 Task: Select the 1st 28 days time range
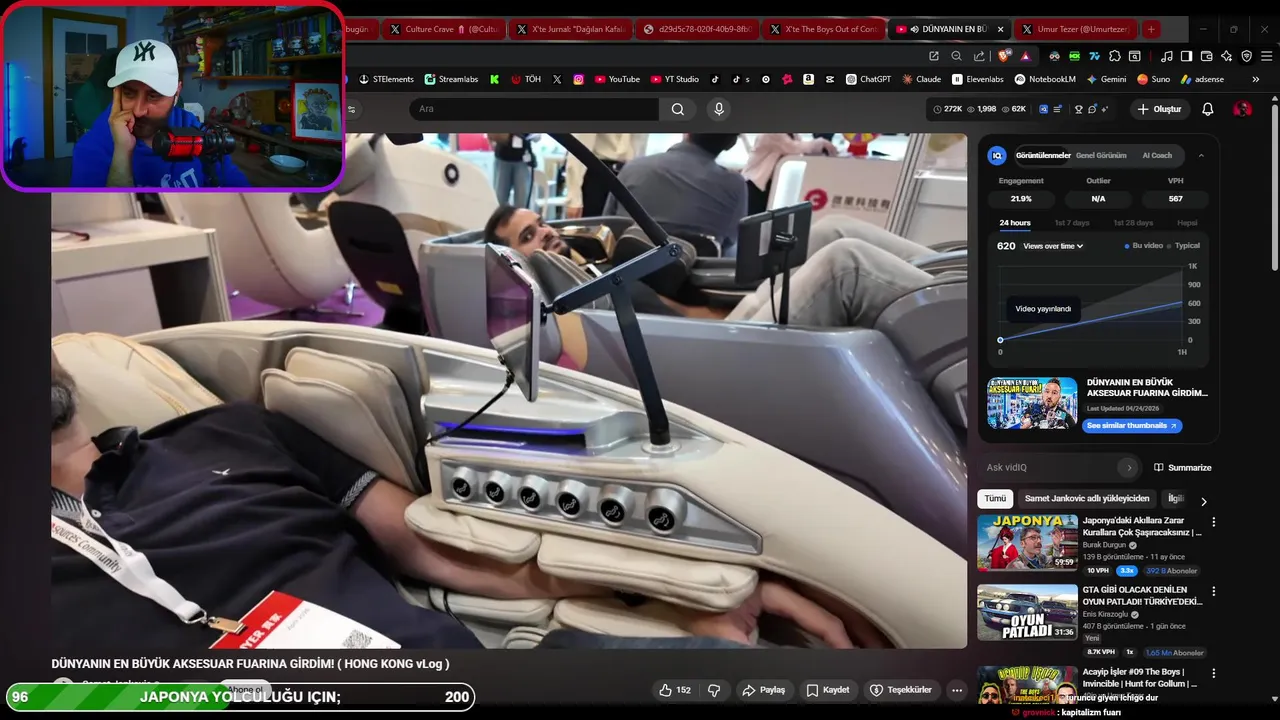[x=1132, y=223]
